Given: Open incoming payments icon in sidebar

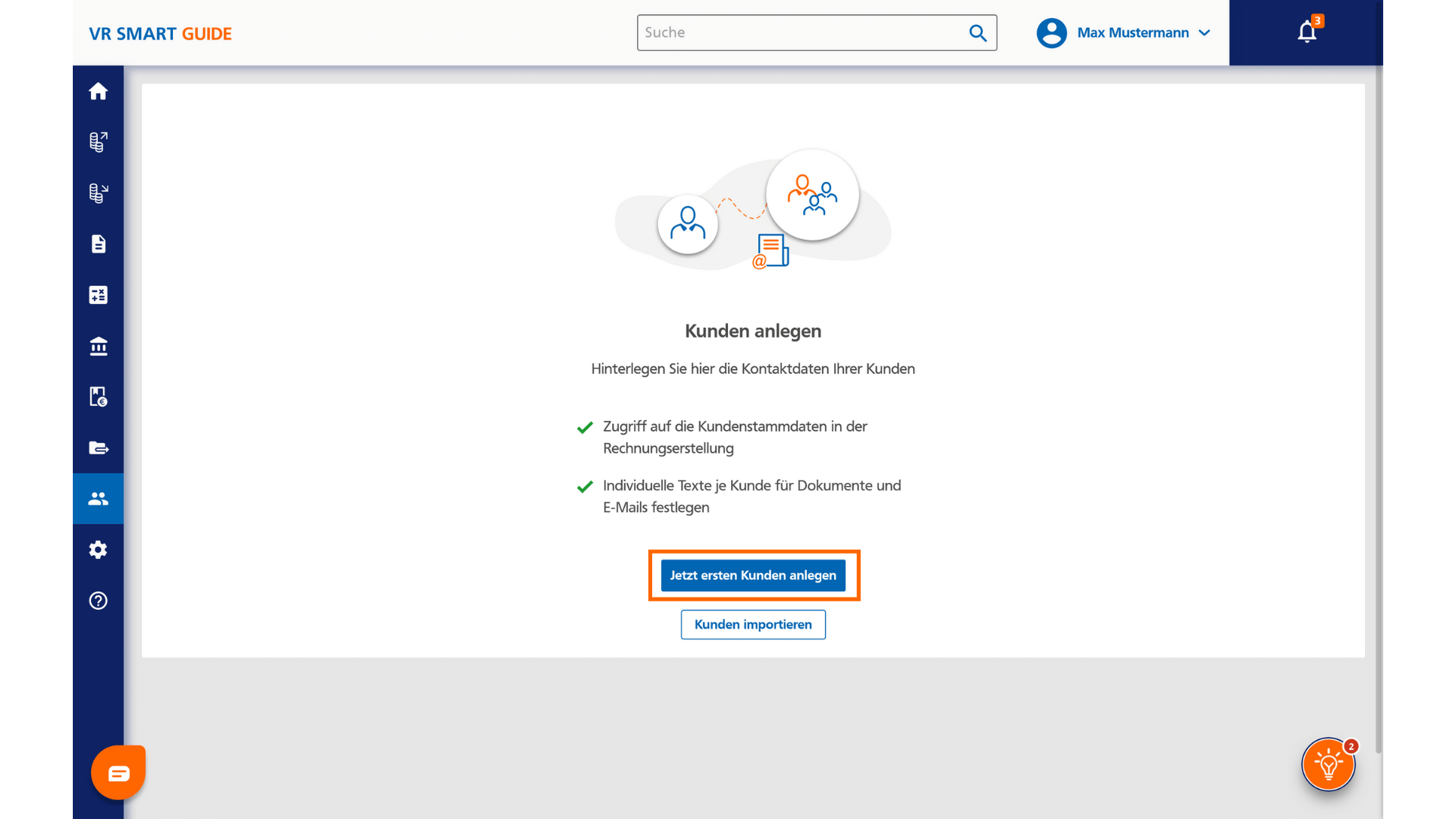Looking at the screenshot, I should [98, 193].
